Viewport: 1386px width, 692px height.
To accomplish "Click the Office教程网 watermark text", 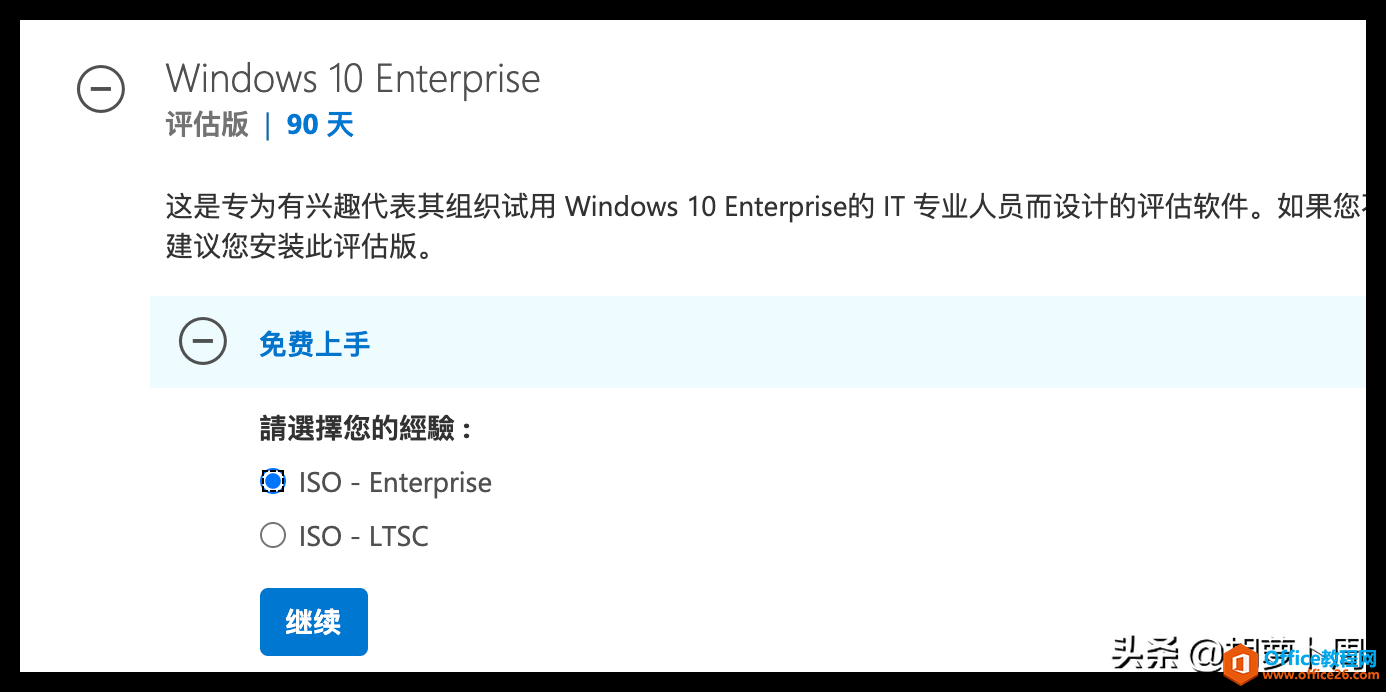I will (x=1319, y=657).
